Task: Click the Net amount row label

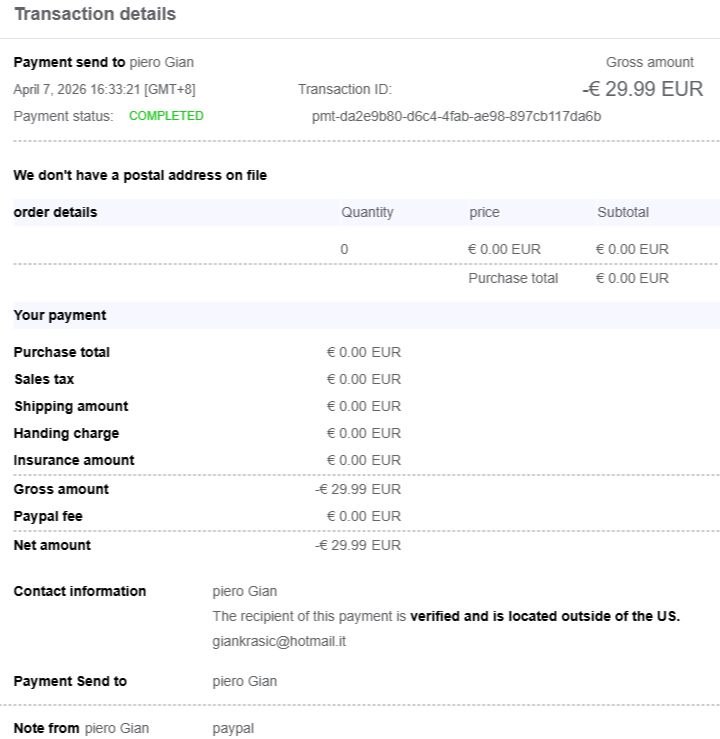Action: coord(52,545)
